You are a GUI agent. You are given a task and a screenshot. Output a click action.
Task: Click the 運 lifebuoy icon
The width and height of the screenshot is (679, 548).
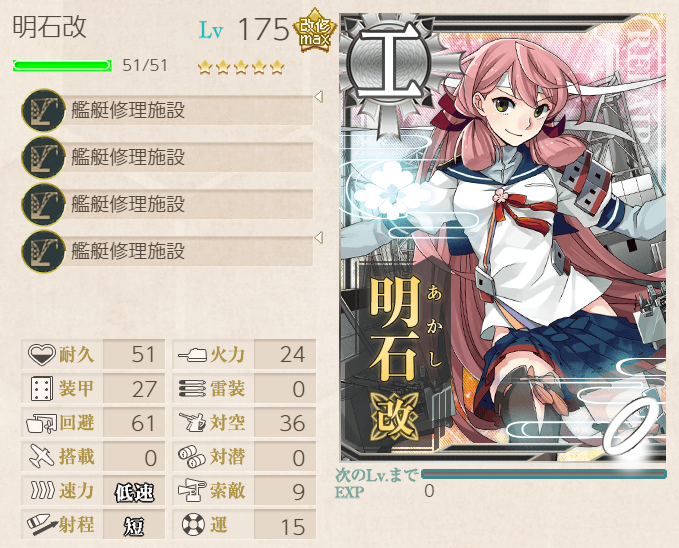coord(193,525)
